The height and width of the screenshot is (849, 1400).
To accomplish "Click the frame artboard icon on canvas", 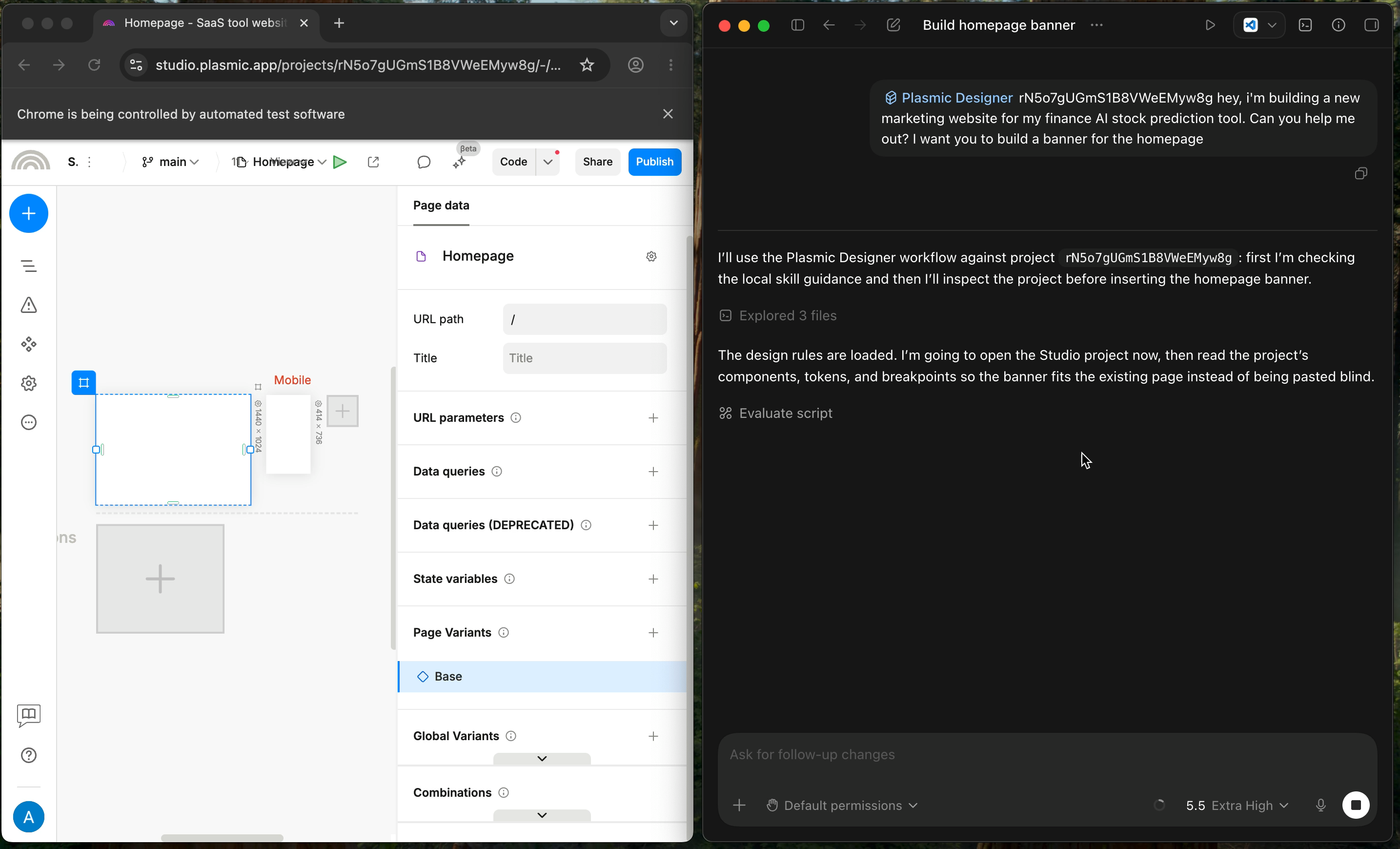I will [x=83, y=382].
